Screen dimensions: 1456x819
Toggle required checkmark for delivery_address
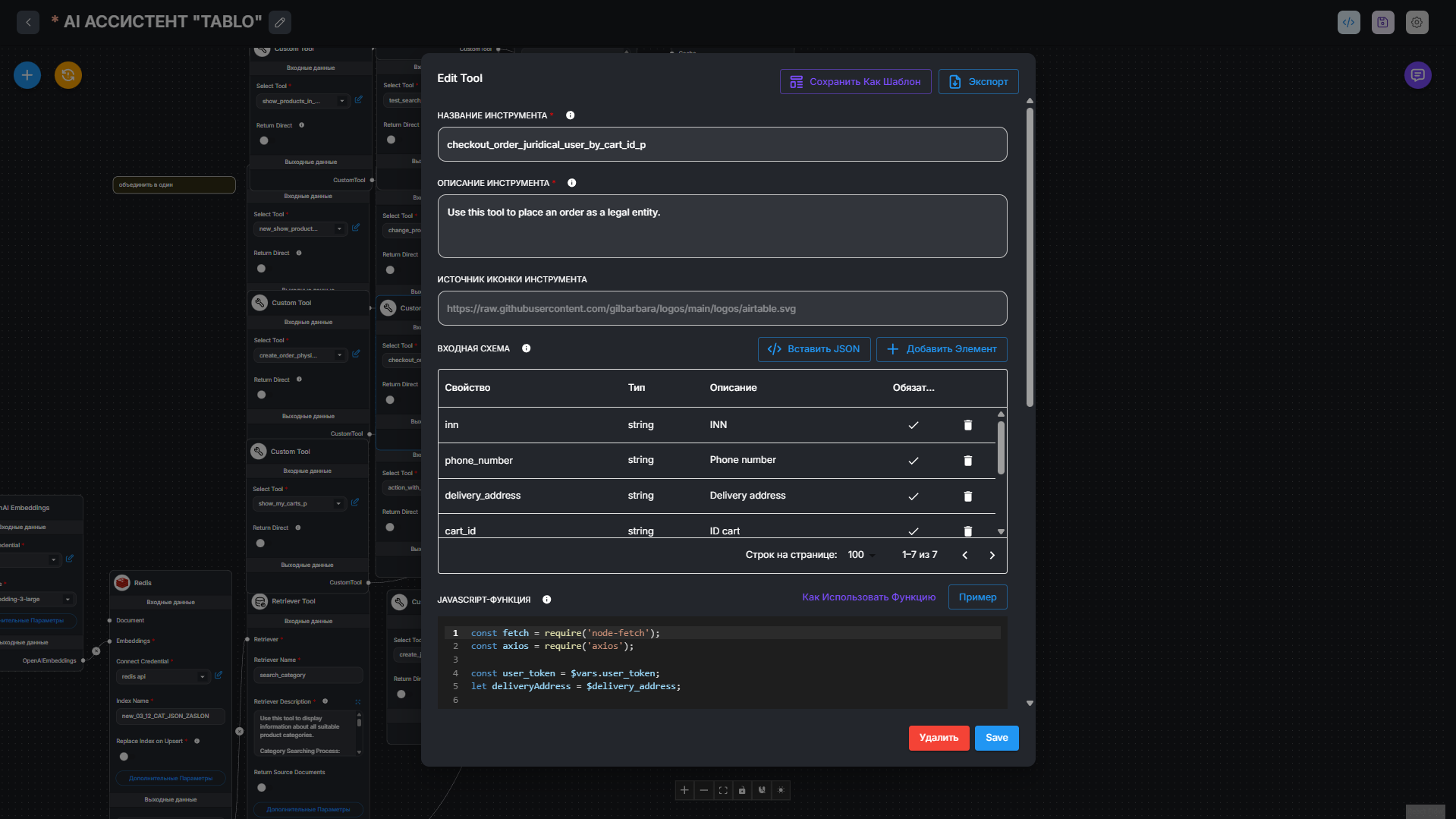(914, 496)
